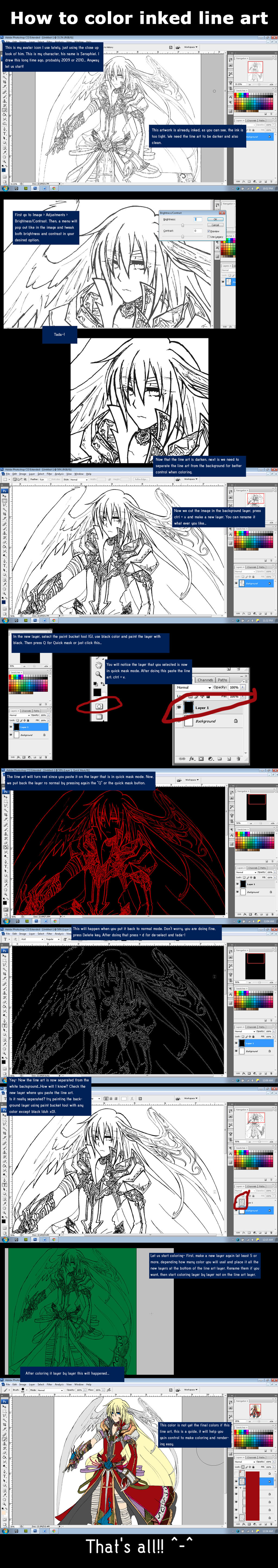
Task: Open fx layer style icon in enlarged panel
Action: [x=191, y=759]
